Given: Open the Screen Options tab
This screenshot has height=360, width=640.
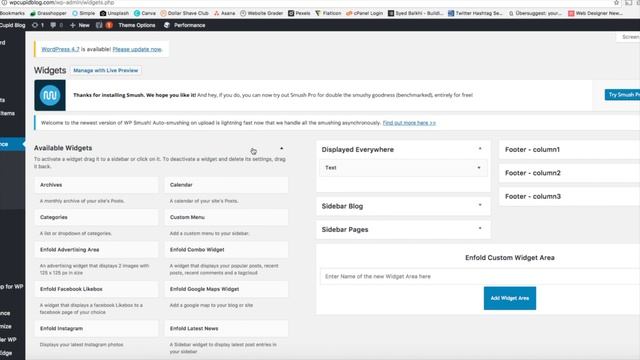Looking at the screenshot, I should point(629,37).
